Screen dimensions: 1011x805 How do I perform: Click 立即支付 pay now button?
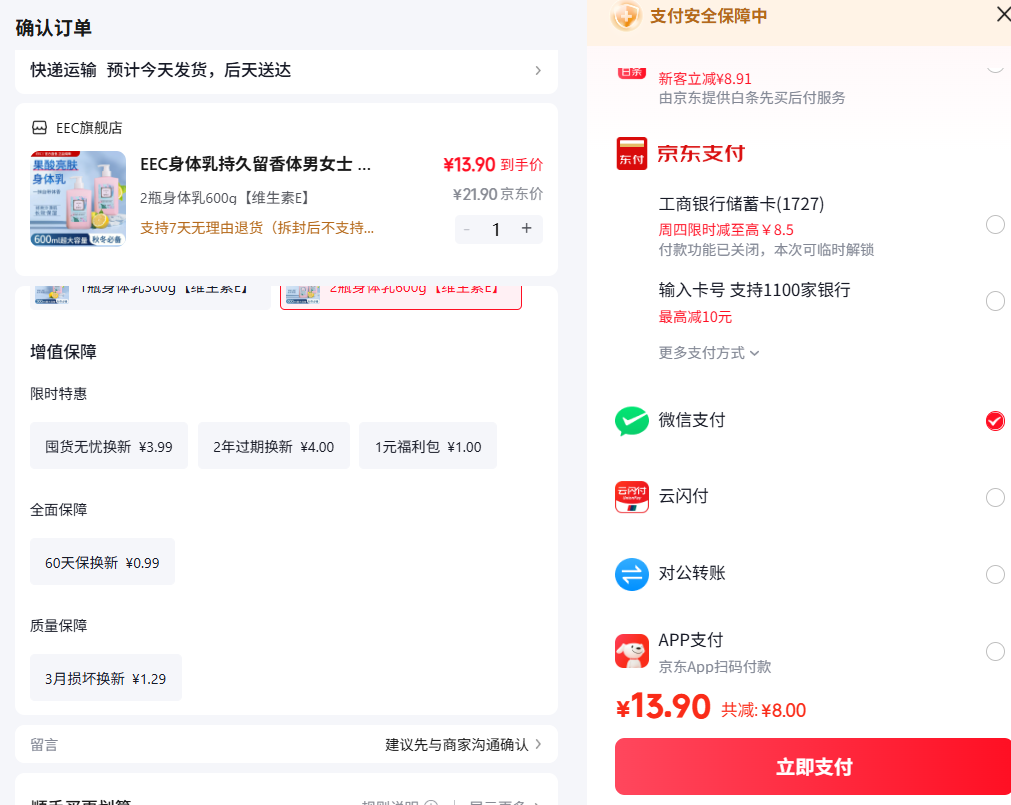click(812, 766)
